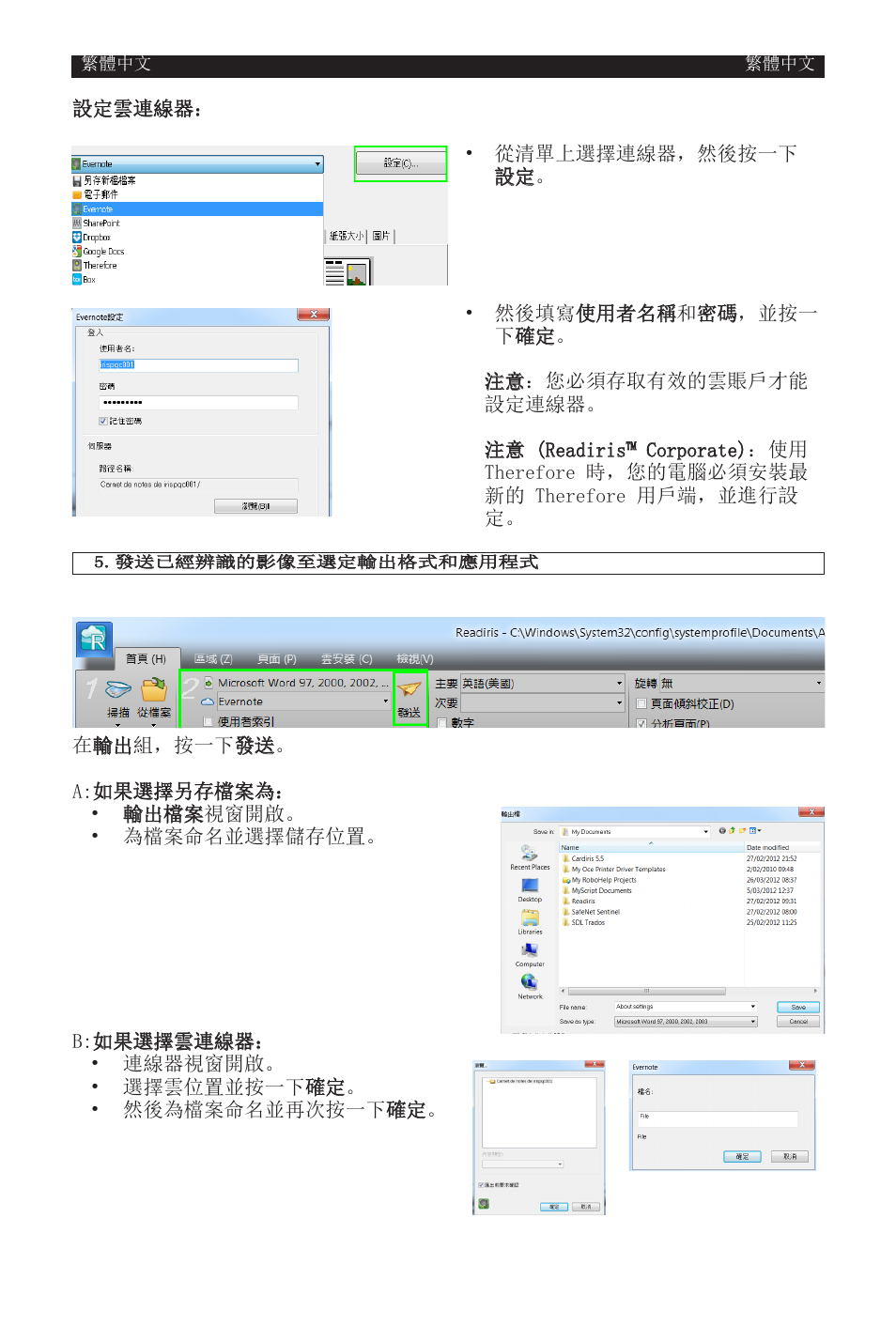896x1326 pixels.
Task: Click the page layout thumbnail icon
Action: (348, 272)
